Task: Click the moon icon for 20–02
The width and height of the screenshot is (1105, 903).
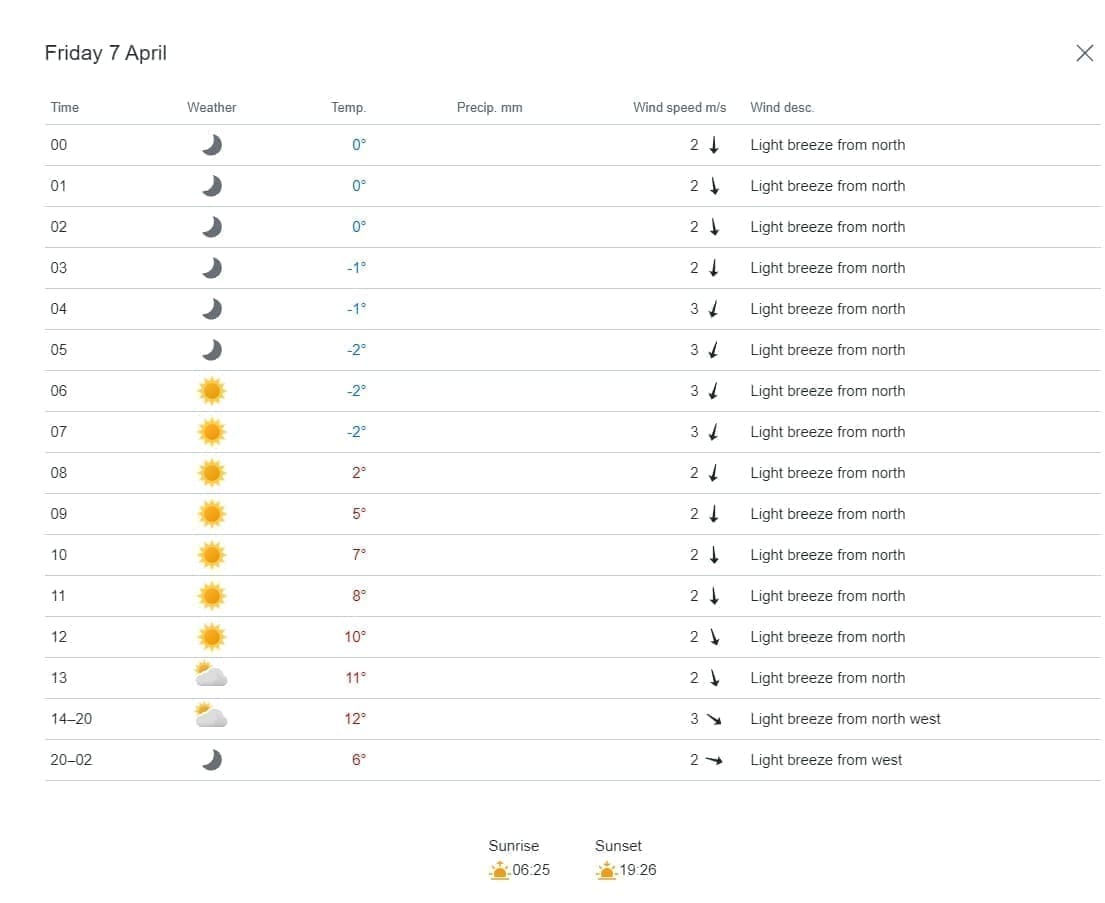Action: coord(211,760)
